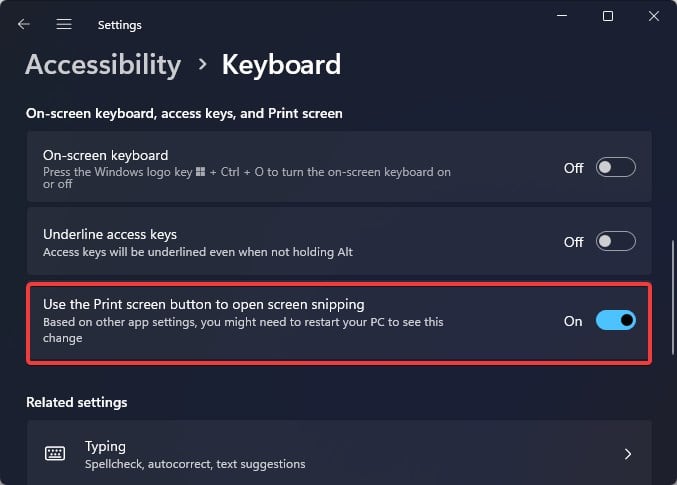This screenshot has width=677, height=485.
Task: Click the back arrow icon
Action: click(x=24, y=24)
